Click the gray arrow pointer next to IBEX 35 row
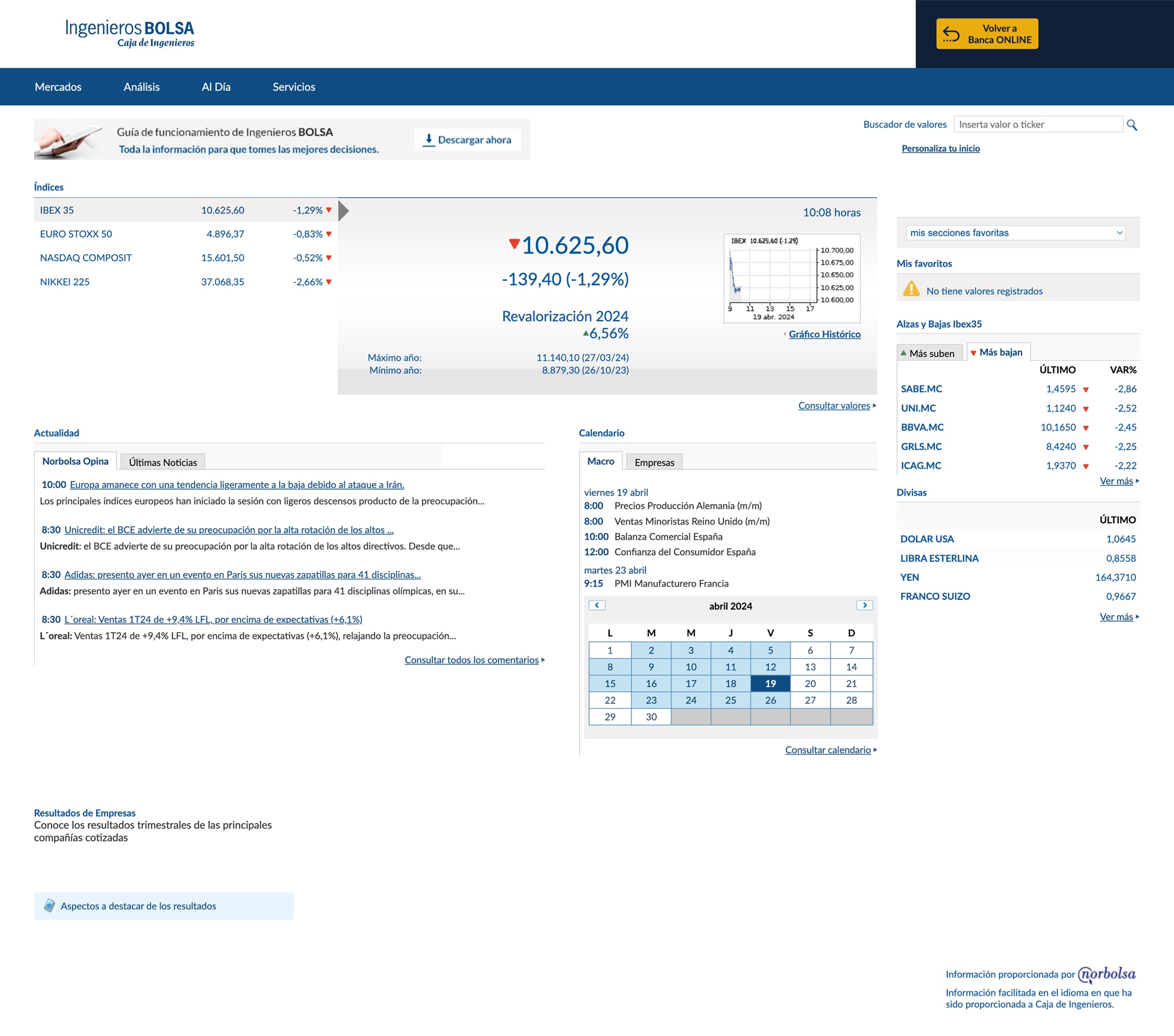1174x1036 pixels. pyautogui.click(x=344, y=211)
